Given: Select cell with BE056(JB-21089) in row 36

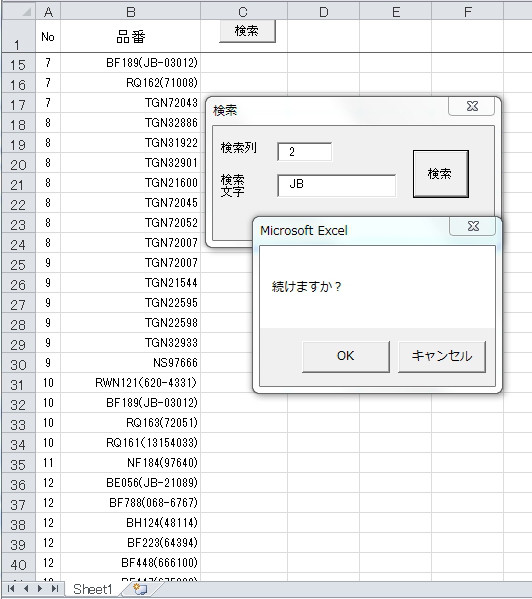Looking at the screenshot, I should click(x=131, y=483).
